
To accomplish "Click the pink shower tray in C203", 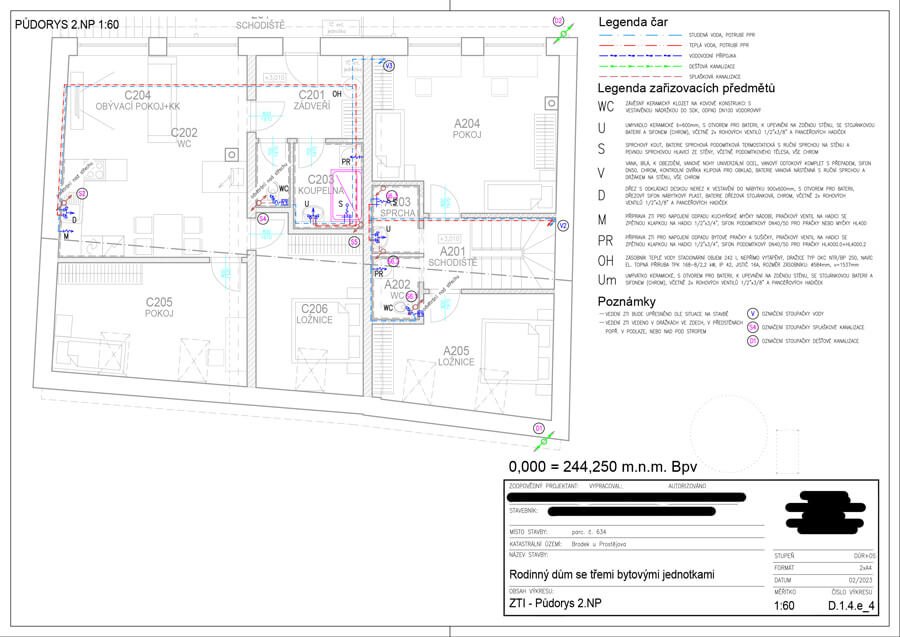I will point(345,192).
